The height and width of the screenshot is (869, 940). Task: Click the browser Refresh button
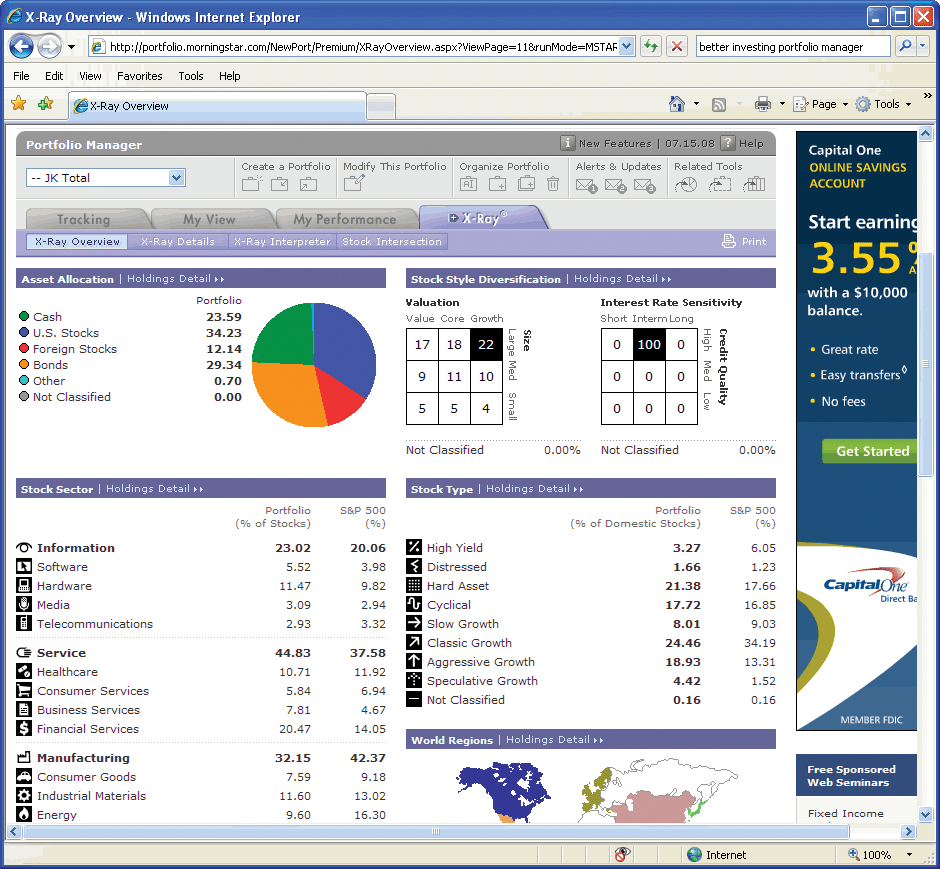(651, 47)
